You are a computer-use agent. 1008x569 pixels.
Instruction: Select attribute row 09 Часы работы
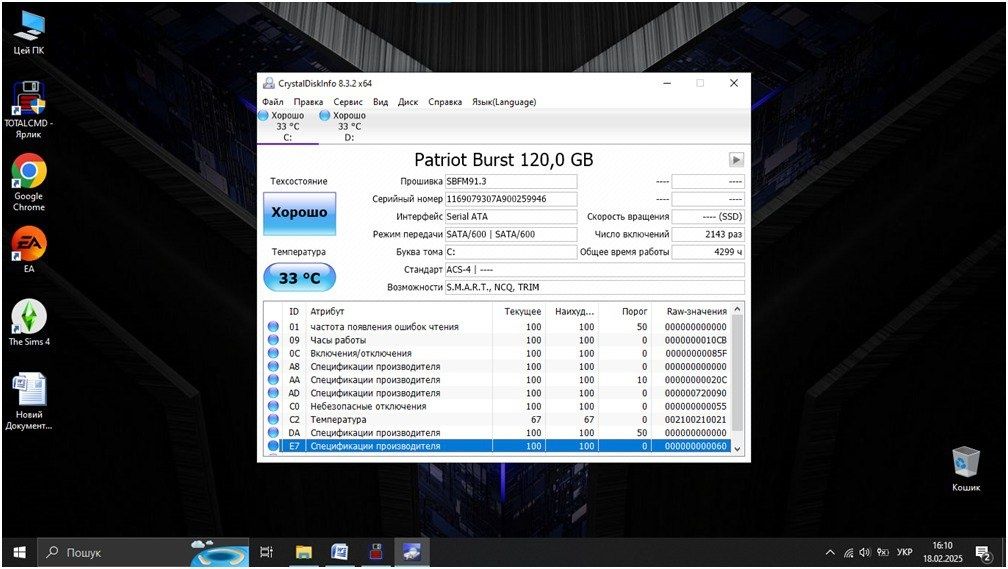498,340
